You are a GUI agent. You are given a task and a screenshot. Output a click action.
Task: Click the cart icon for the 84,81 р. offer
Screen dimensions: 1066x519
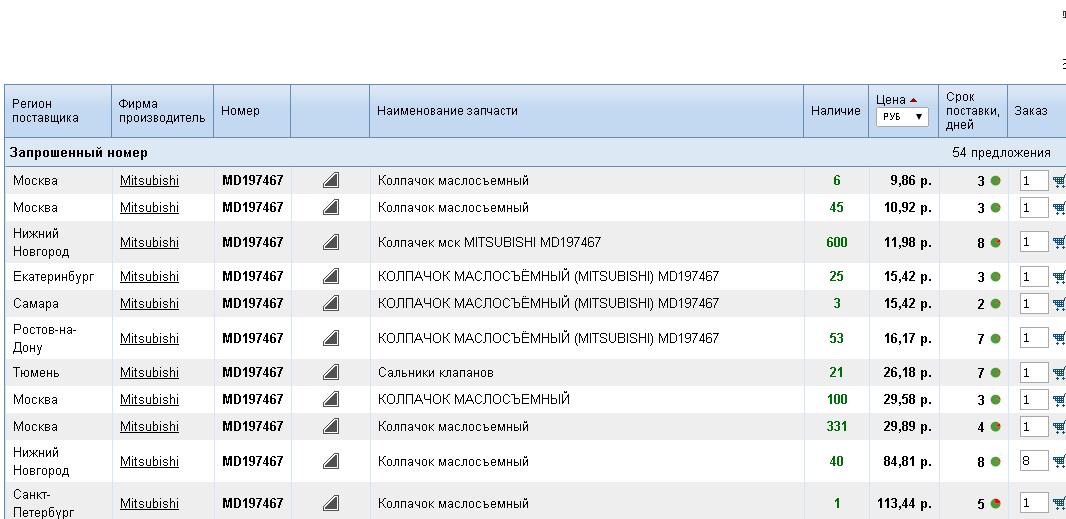[1059, 462]
